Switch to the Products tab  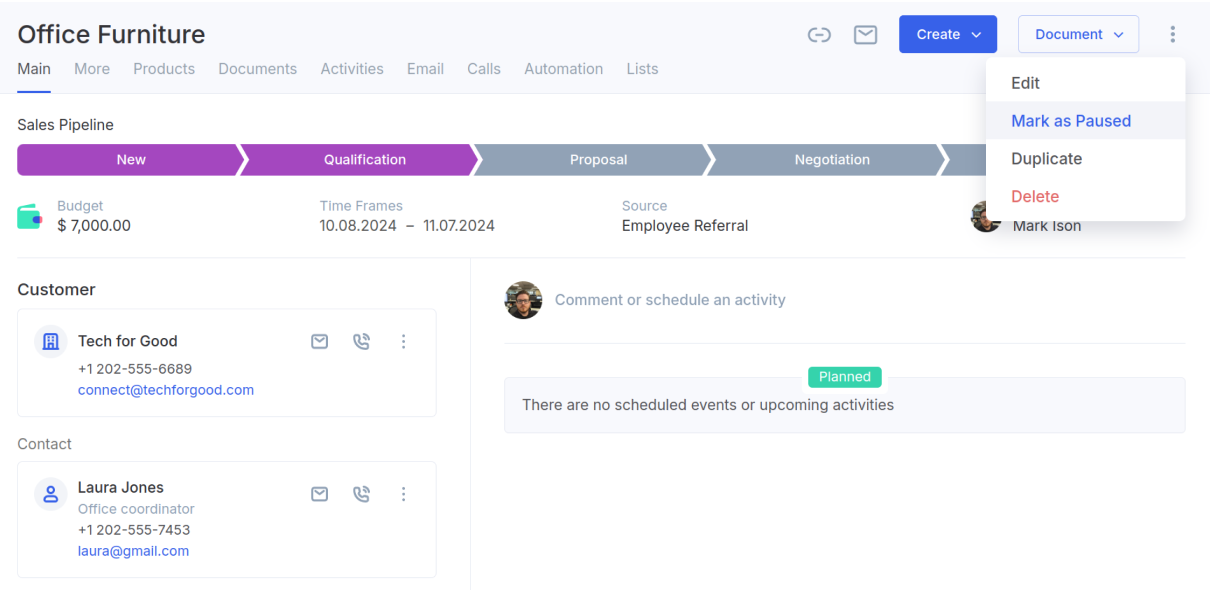[x=164, y=69]
